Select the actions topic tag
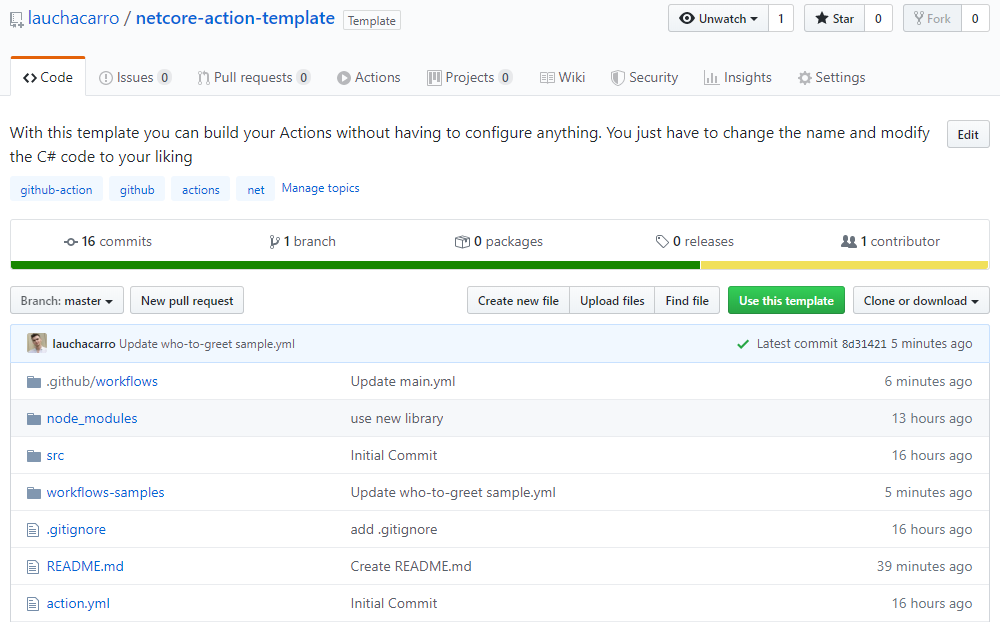The image size is (1000, 622). pyautogui.click(x=200, y=189)
